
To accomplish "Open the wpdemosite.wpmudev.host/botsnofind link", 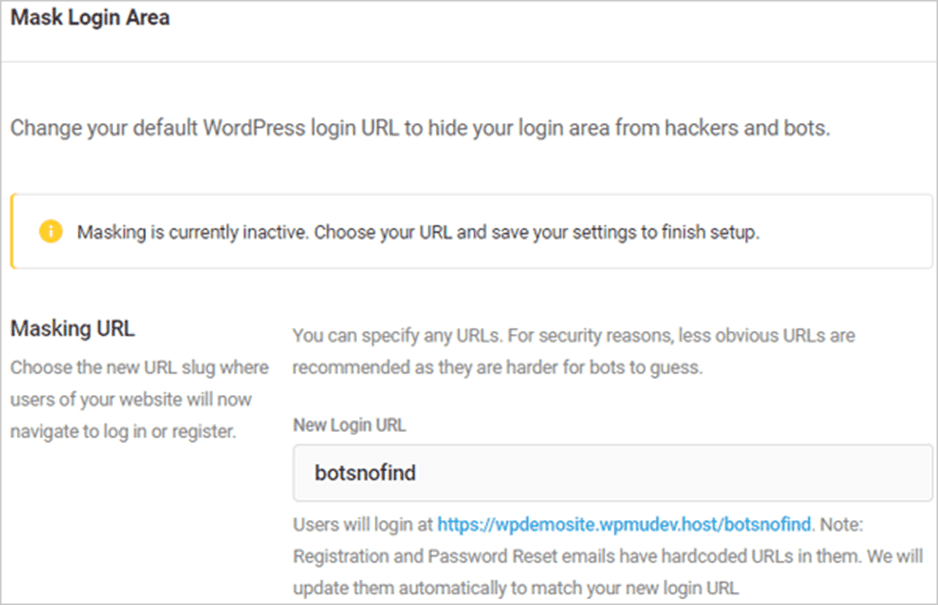I will pyautogui.click(x=625, y=524).
